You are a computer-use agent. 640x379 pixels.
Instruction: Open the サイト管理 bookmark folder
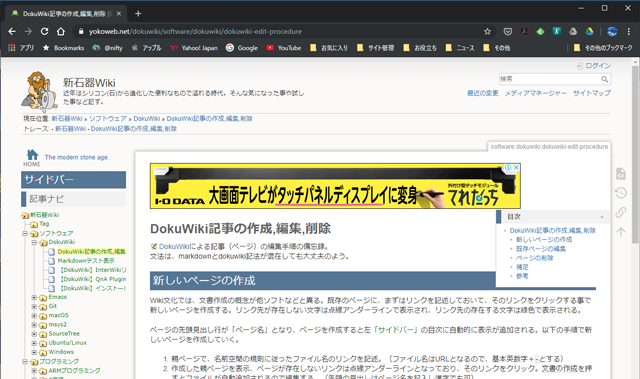click(376, 48)
